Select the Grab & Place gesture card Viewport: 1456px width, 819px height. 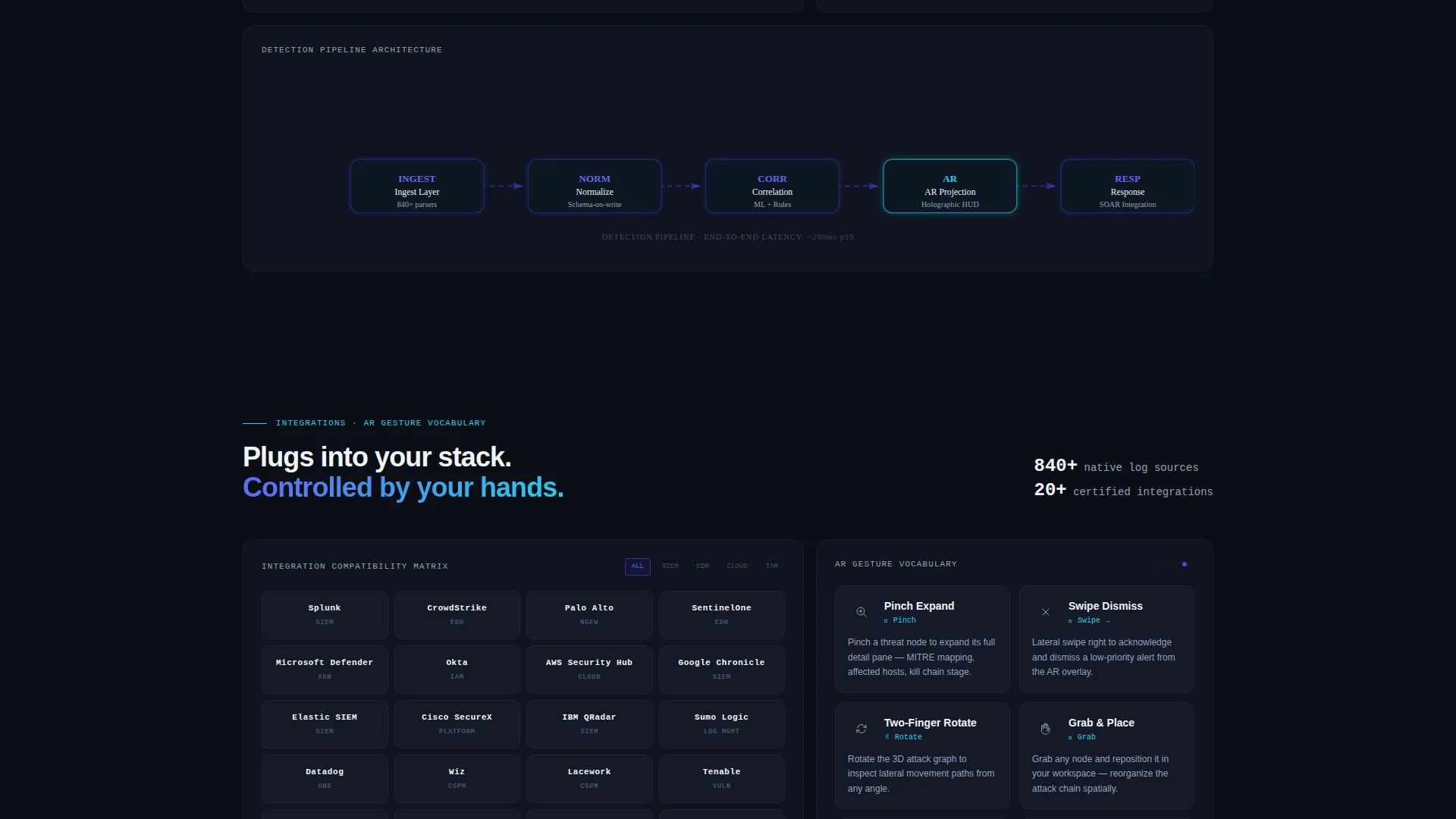tap(1106, 756)
